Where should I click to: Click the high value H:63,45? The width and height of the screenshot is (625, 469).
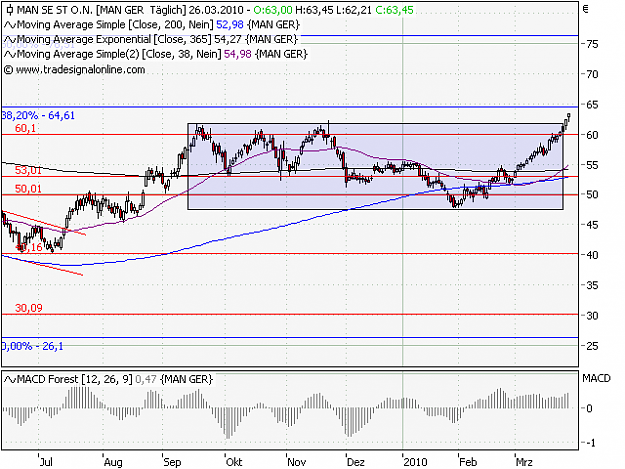[x=314, y=10]
